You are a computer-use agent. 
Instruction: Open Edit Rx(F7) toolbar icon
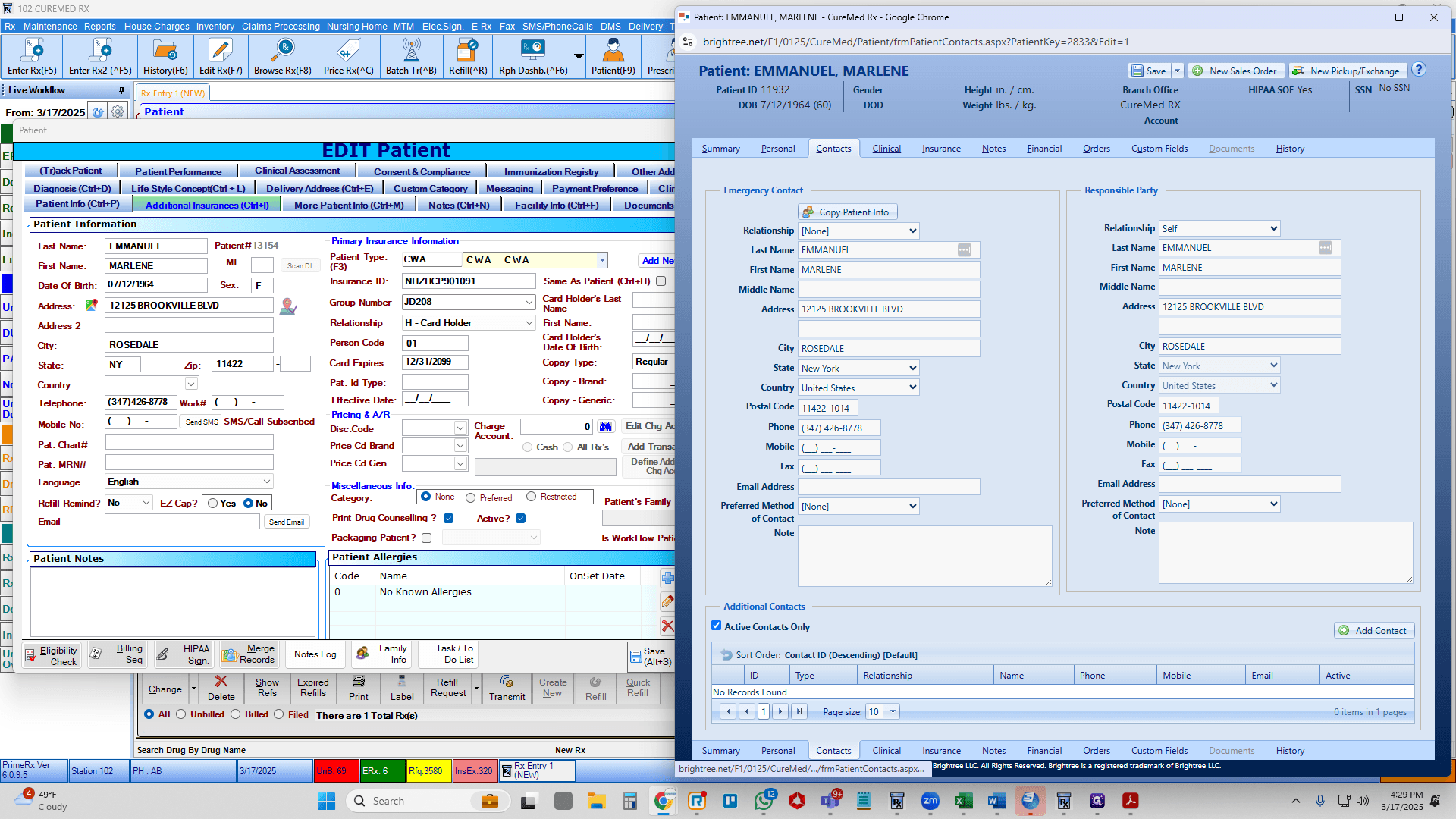coord(221,57)
